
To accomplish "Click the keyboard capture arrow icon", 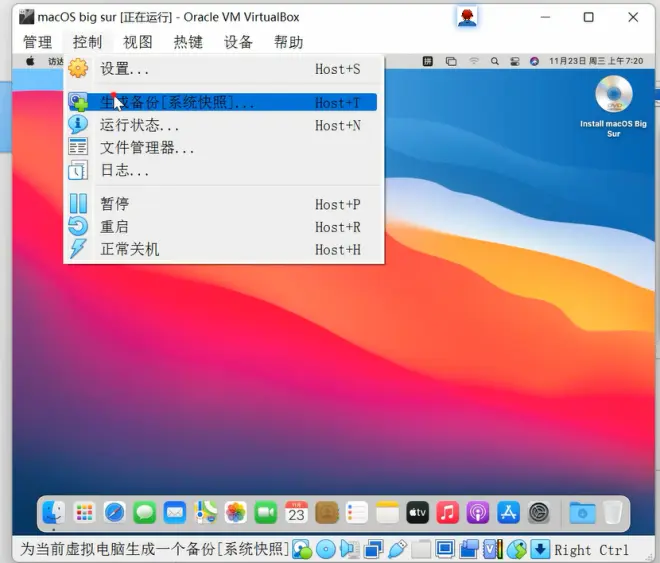I will (540, 549).
